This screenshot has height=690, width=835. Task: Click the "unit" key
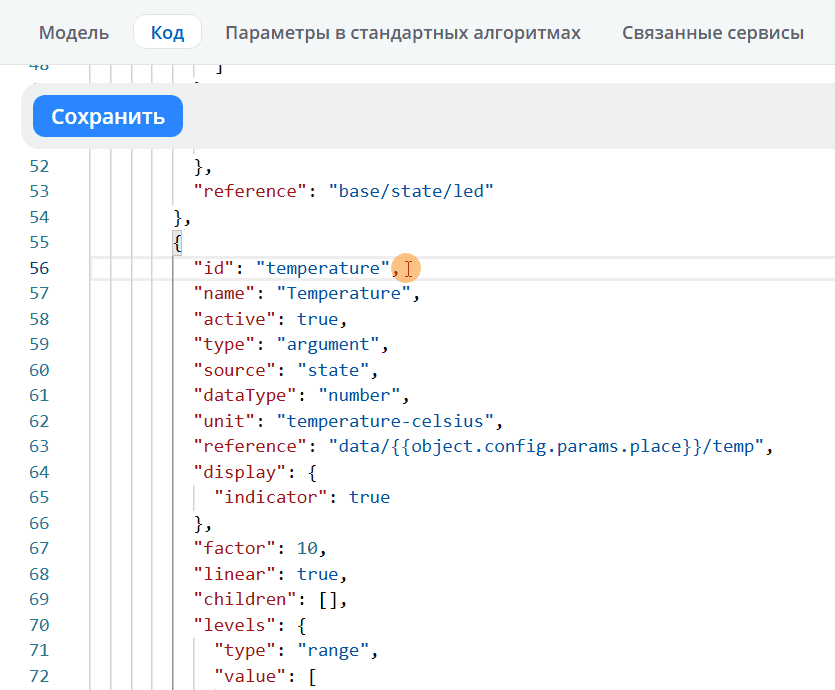click(224, 422)
